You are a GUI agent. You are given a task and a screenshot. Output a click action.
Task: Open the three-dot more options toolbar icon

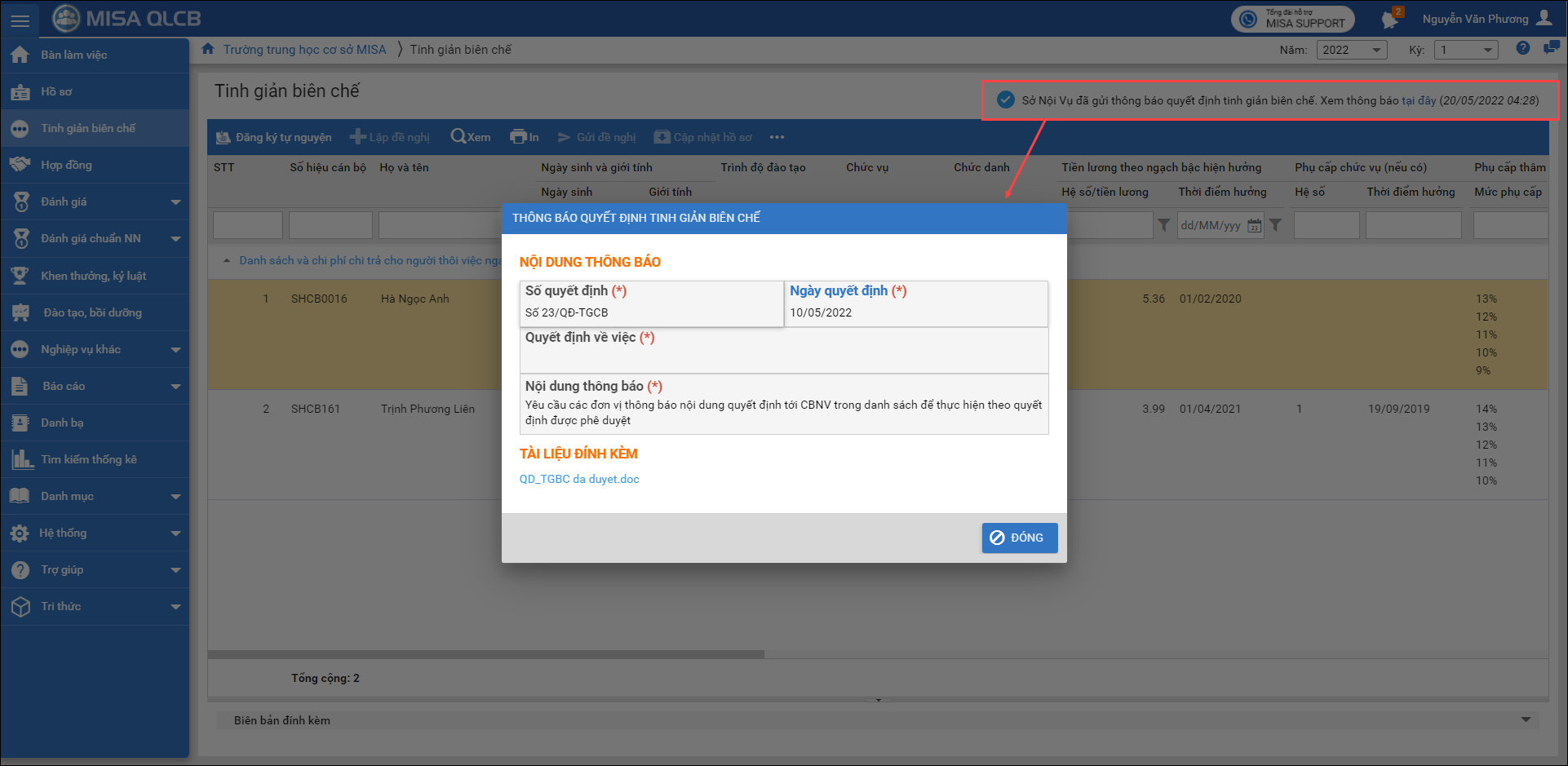777,137
